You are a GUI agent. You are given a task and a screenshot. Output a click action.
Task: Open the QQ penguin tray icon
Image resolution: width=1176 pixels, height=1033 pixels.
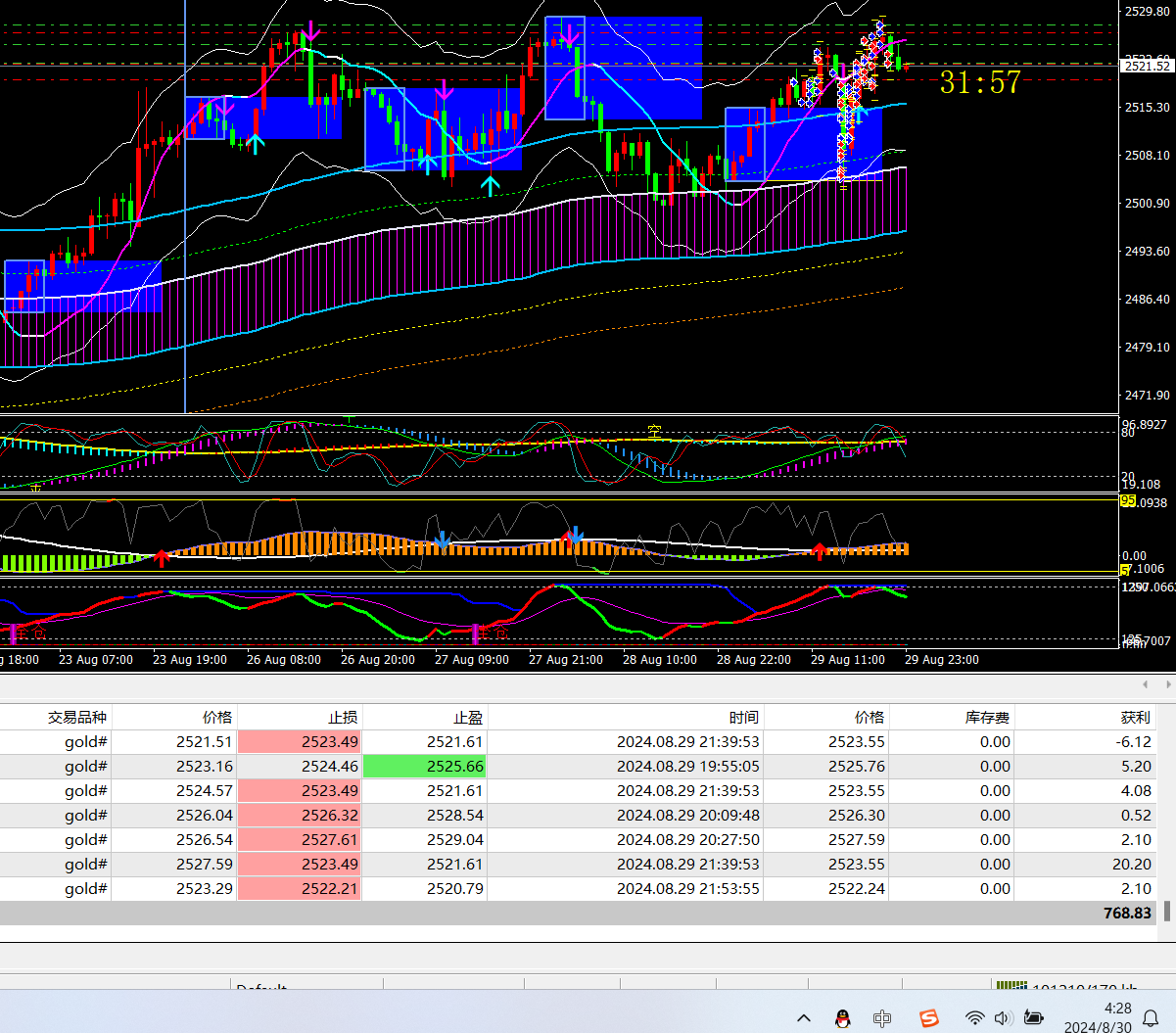coord(842,1018)
